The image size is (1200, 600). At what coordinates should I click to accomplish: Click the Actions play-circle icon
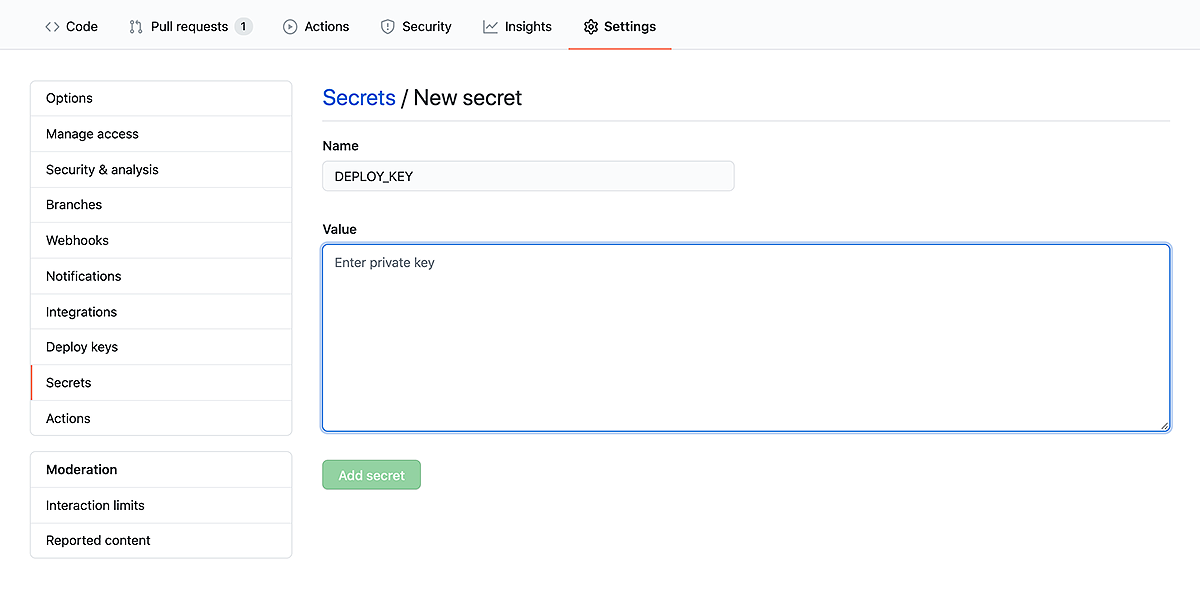(x=290, y=27)
